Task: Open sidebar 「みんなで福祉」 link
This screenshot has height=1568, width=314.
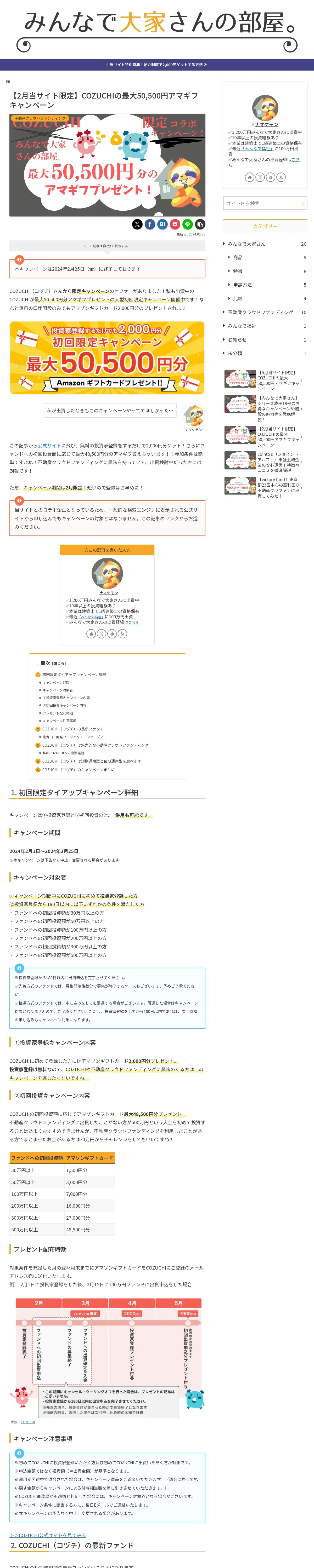Action: (x=257, y=148)
